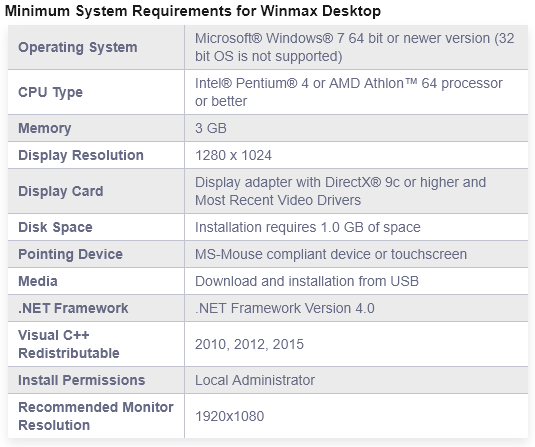This screenshot has width=535, height=447.
Task: Select the 'Minimum System Requirements for Winmax Desktop' heading
Action: point(193,11)
